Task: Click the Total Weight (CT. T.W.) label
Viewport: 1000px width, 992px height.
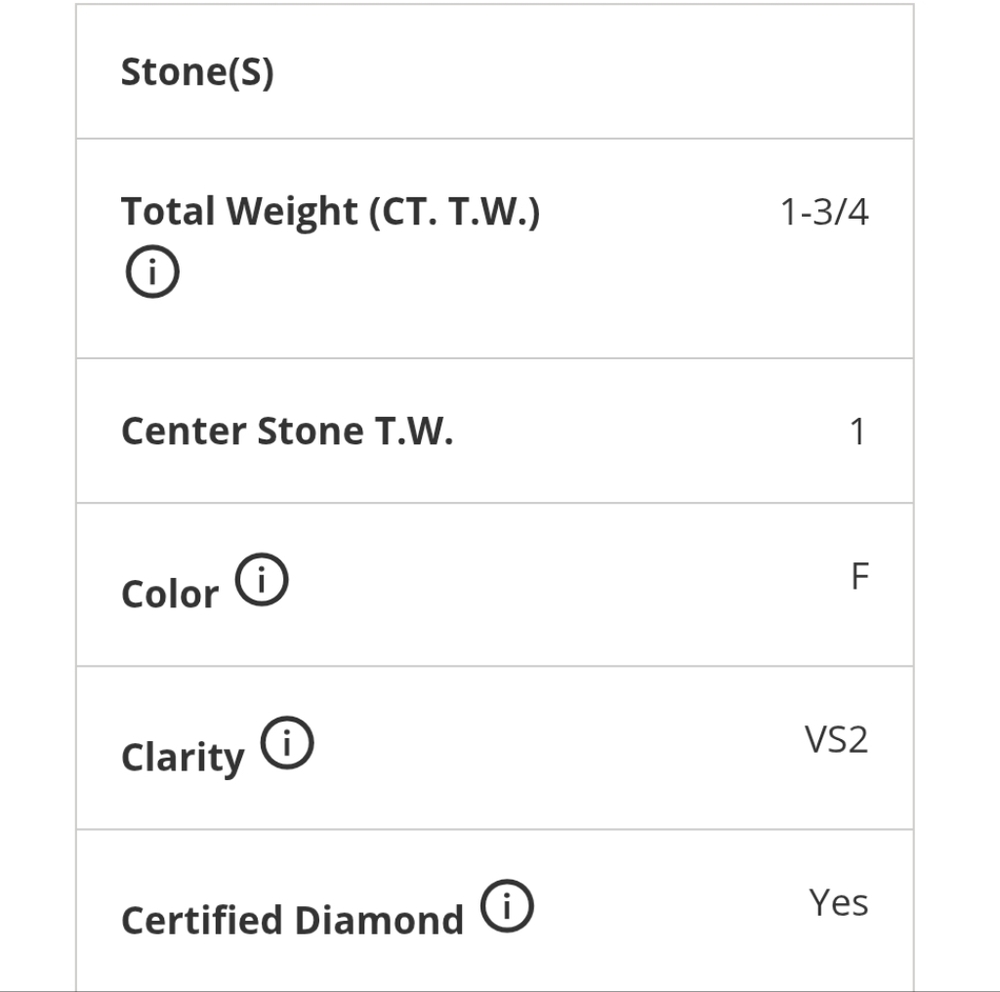Action: tap(330, 212)
